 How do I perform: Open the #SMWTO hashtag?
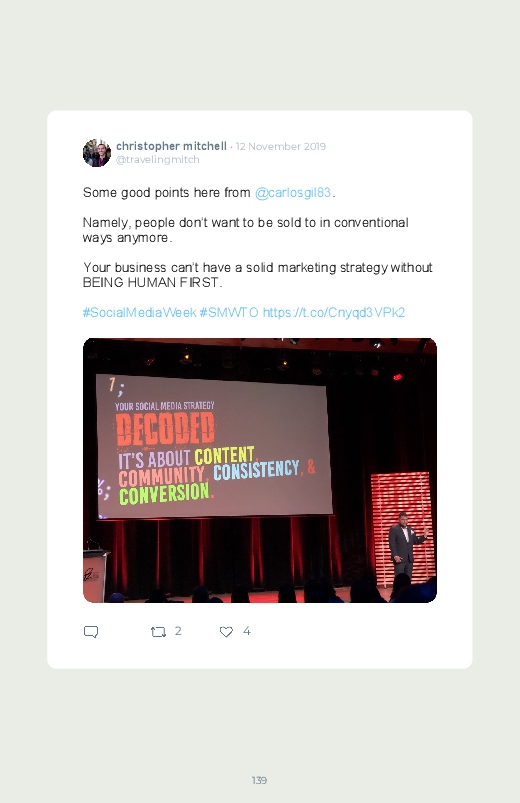click(x=229, y=312)
